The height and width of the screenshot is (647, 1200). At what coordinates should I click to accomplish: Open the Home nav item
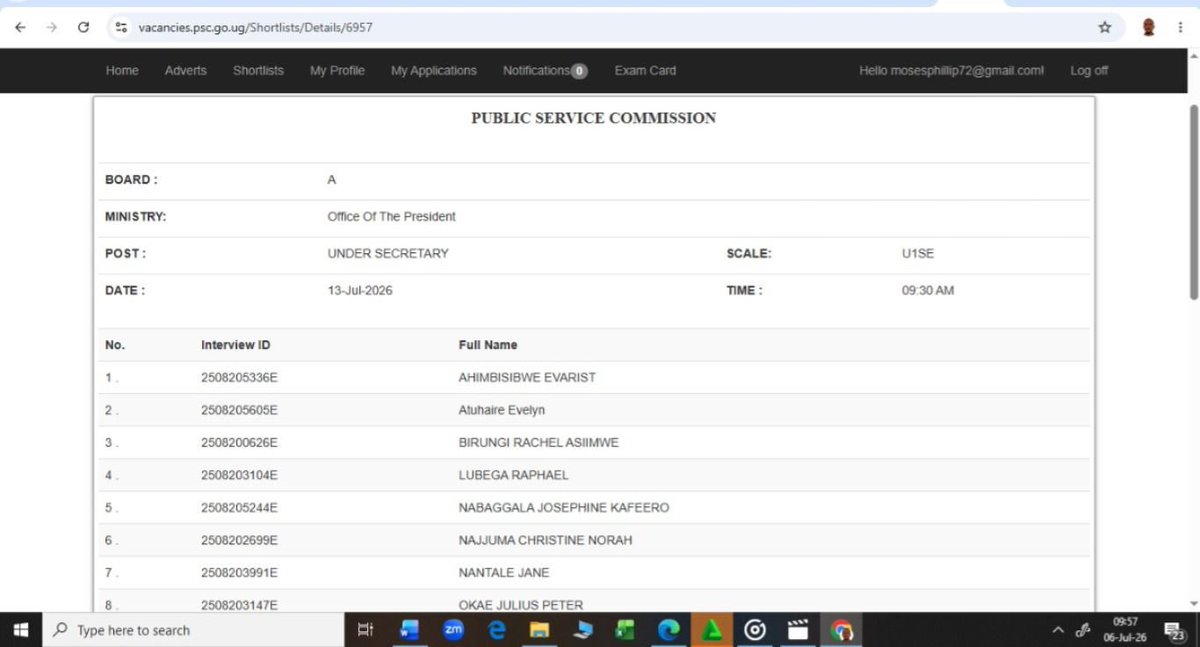[122, 71]
